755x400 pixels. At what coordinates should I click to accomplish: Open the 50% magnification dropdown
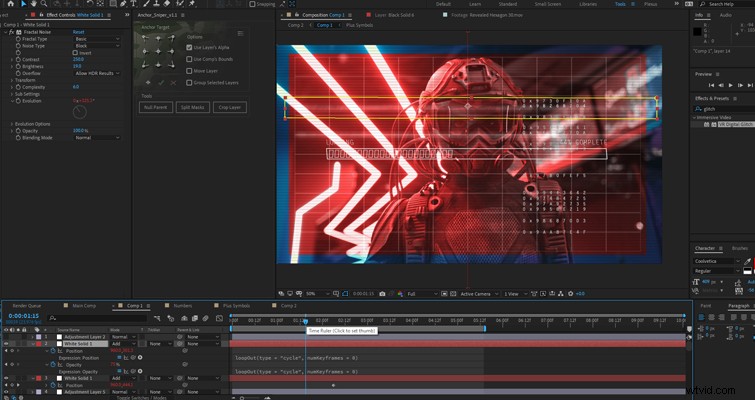click(318, 294)
